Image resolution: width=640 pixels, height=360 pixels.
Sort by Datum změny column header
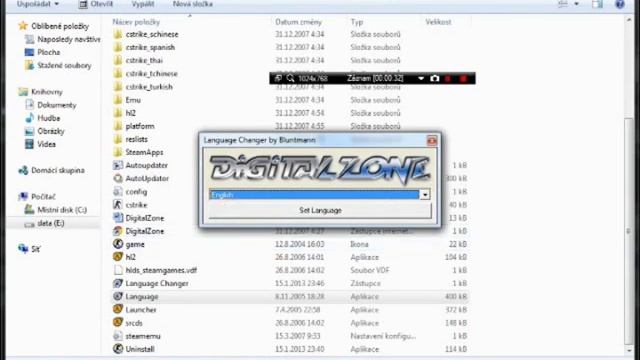(298, 22)
